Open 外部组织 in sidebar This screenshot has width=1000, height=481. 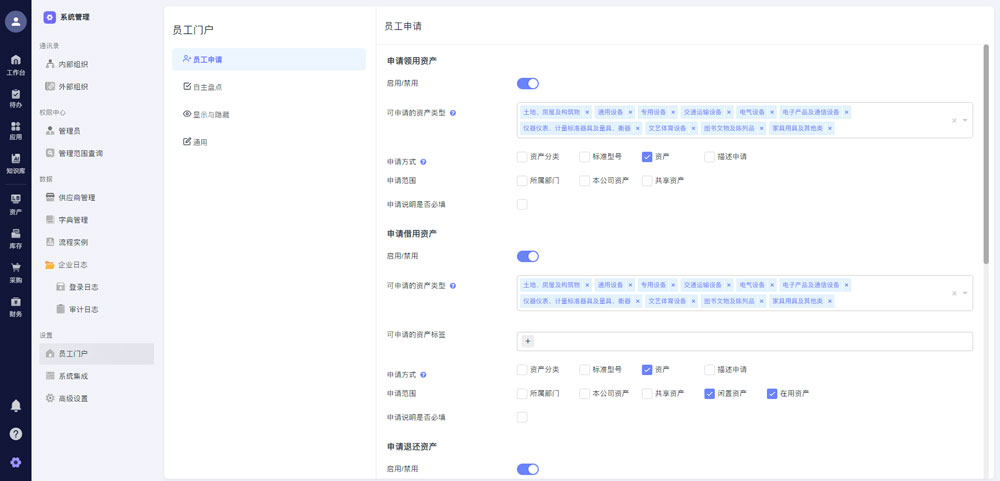point(96,87)
